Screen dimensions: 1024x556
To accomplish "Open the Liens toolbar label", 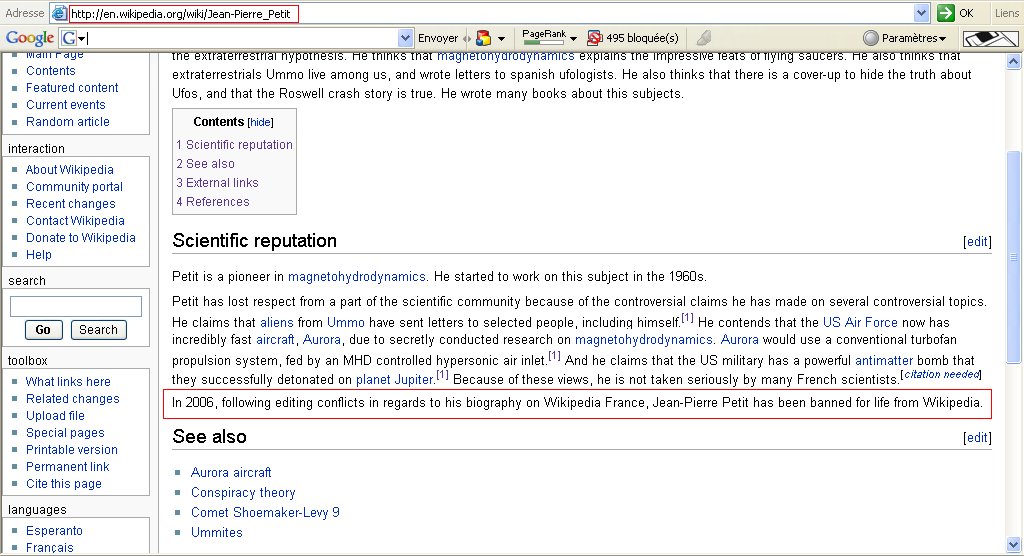I will [1006, 13].
